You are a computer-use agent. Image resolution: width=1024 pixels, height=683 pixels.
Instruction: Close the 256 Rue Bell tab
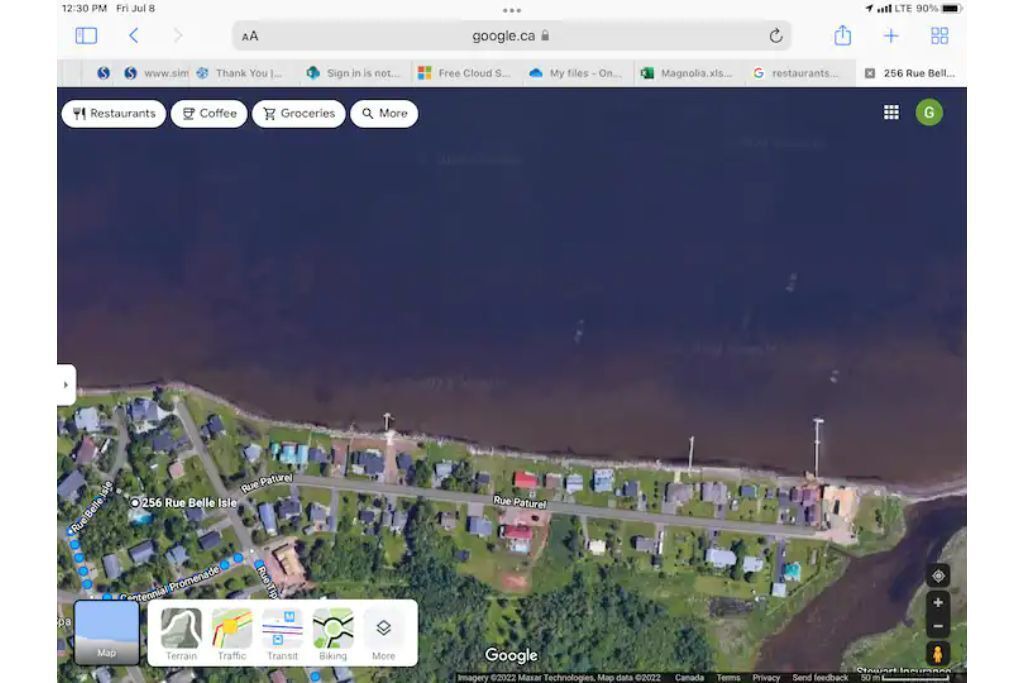[870, 73]
